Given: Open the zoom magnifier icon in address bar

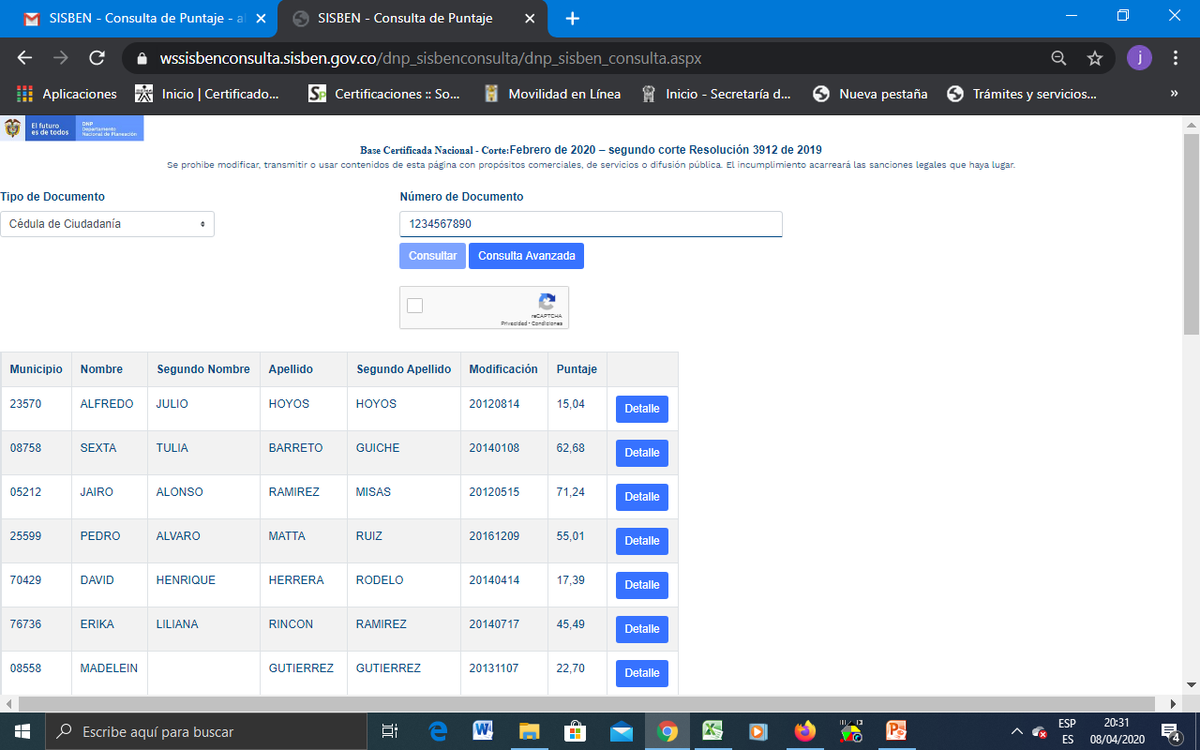Looking at the screenshot, I should click(1059, 58).
